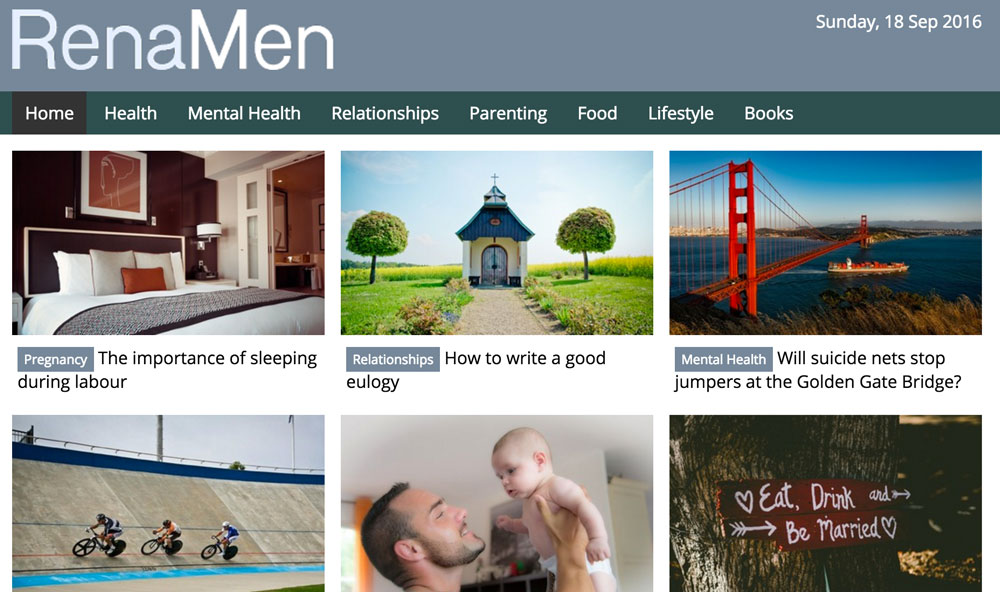1000x592 pixels.
Task: Open the father holding baby thumbnail
Action: point(497,503)
